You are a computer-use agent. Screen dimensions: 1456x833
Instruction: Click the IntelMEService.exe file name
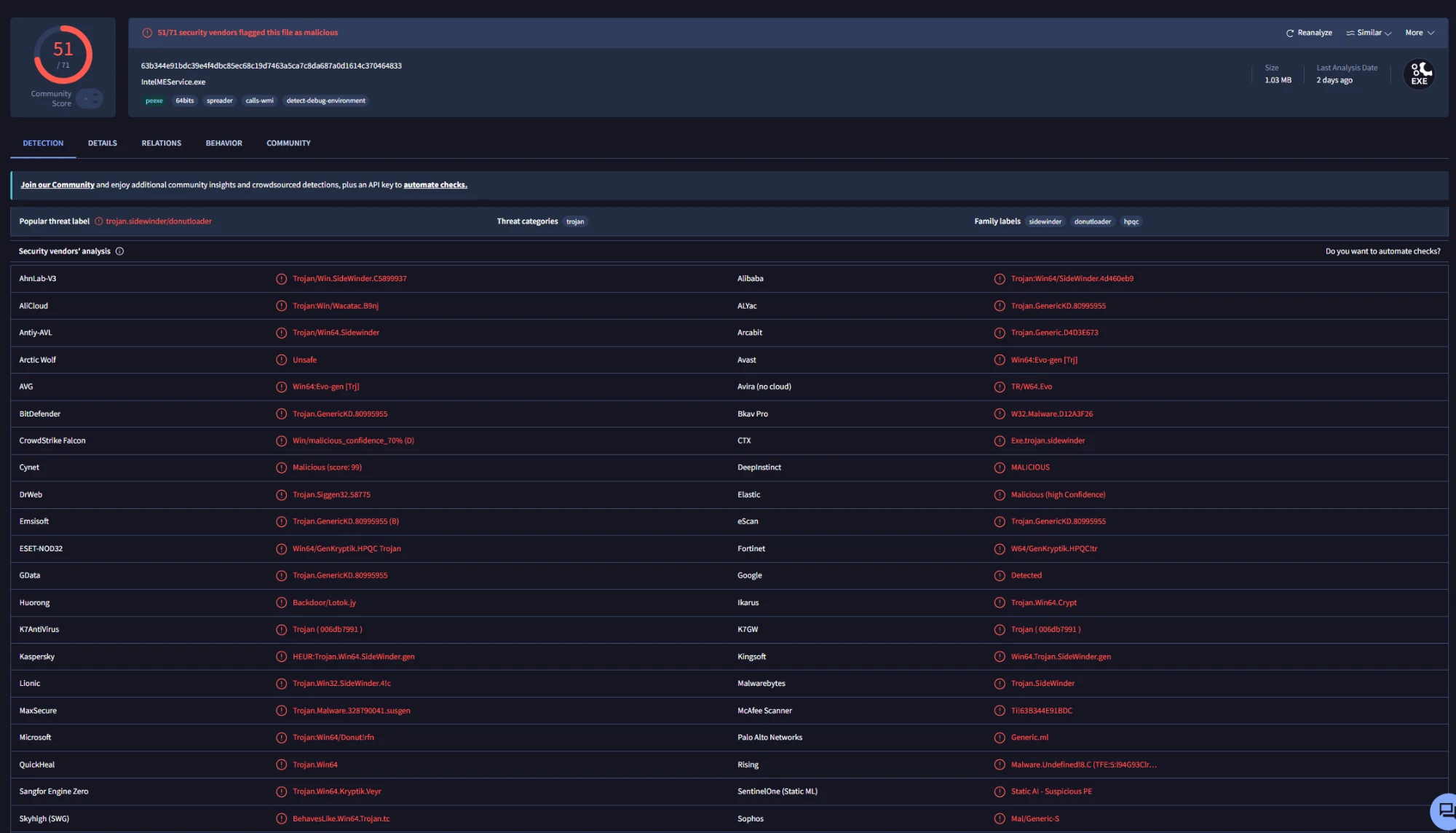[x=173, y=82]
